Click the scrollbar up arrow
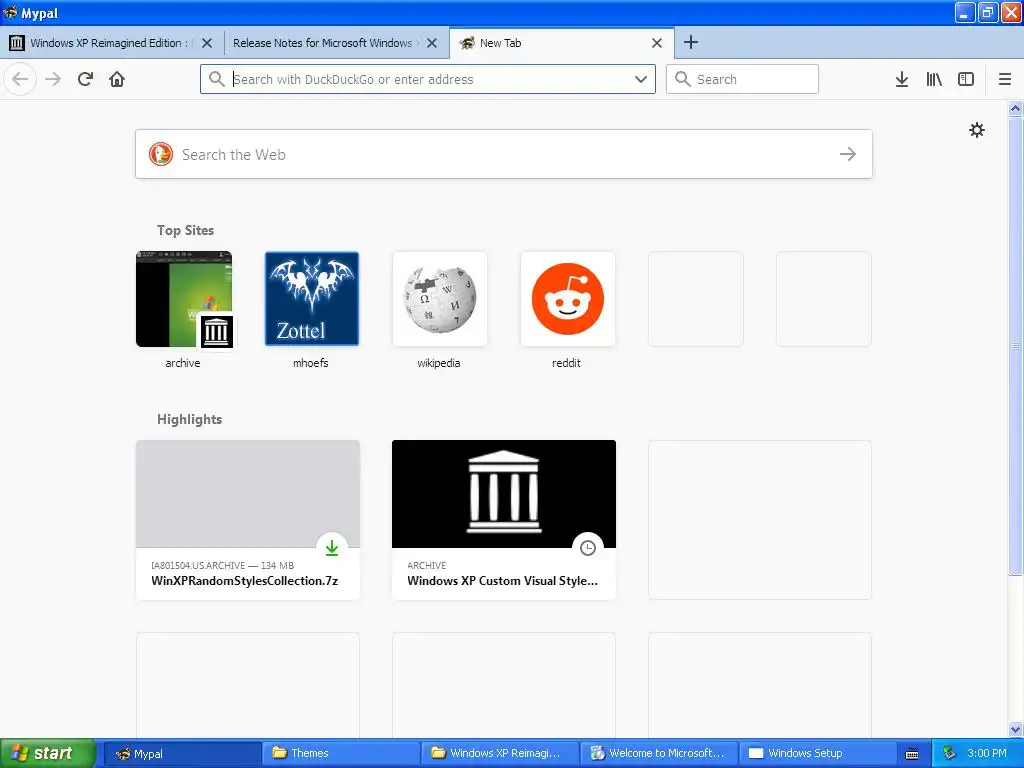 tap(1015, 108)
